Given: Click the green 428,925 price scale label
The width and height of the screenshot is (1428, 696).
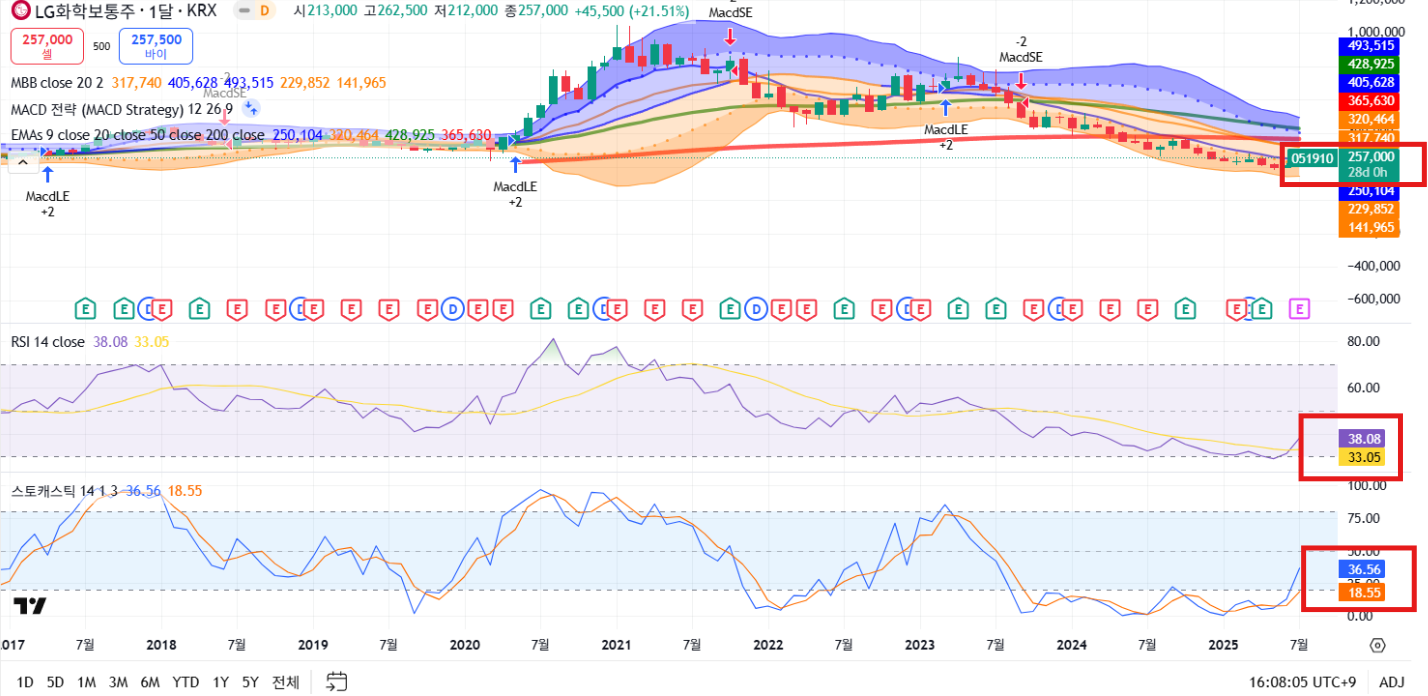Looking at the screenshot, I should (x=1371, y=64).
